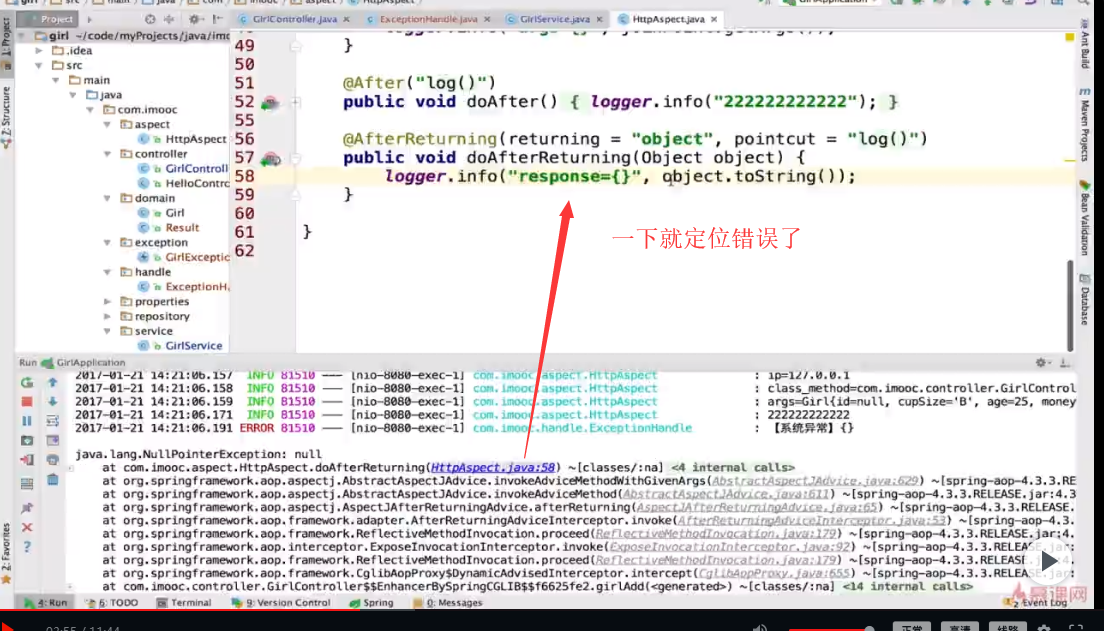1104x631 pixels.
Task: Select HttpAspect class in project tree
Action: point(196,139)
